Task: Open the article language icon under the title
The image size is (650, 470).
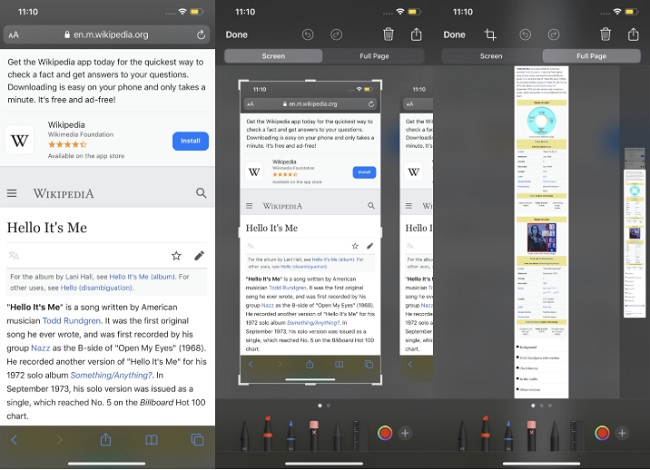Action: click(x=14, y=256)
